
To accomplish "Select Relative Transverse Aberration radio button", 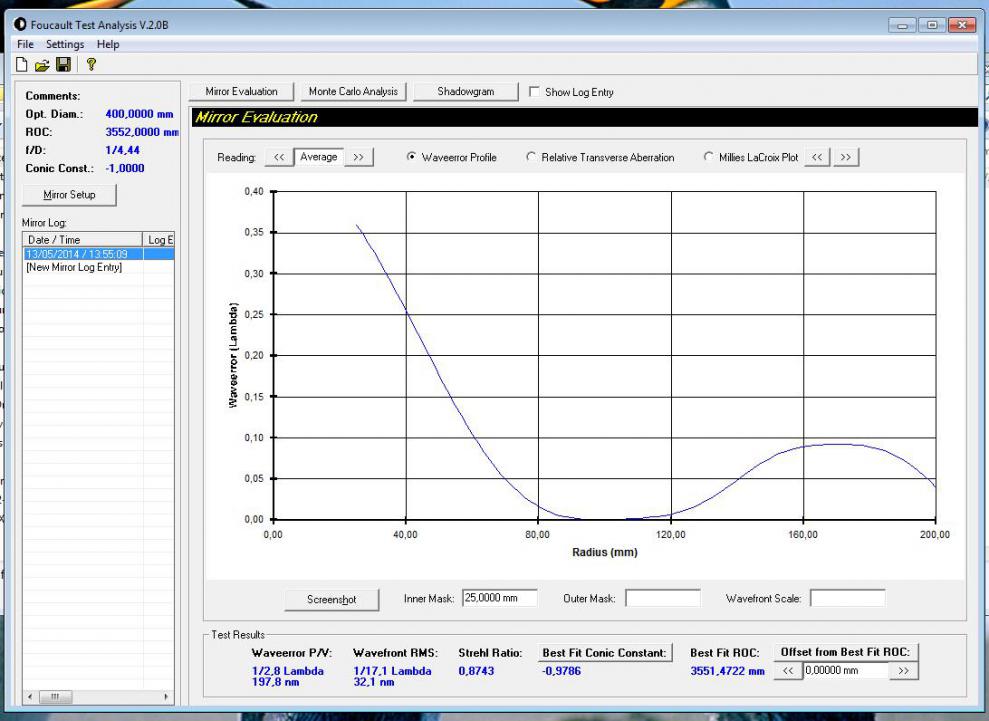I will click(x=530, y=156).
